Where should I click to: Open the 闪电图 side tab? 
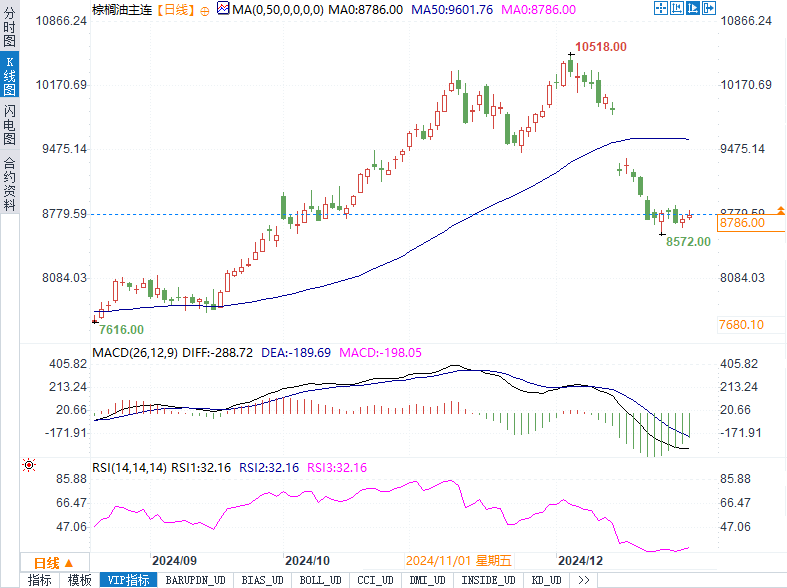pyautogui.click(x=9, y=126)
